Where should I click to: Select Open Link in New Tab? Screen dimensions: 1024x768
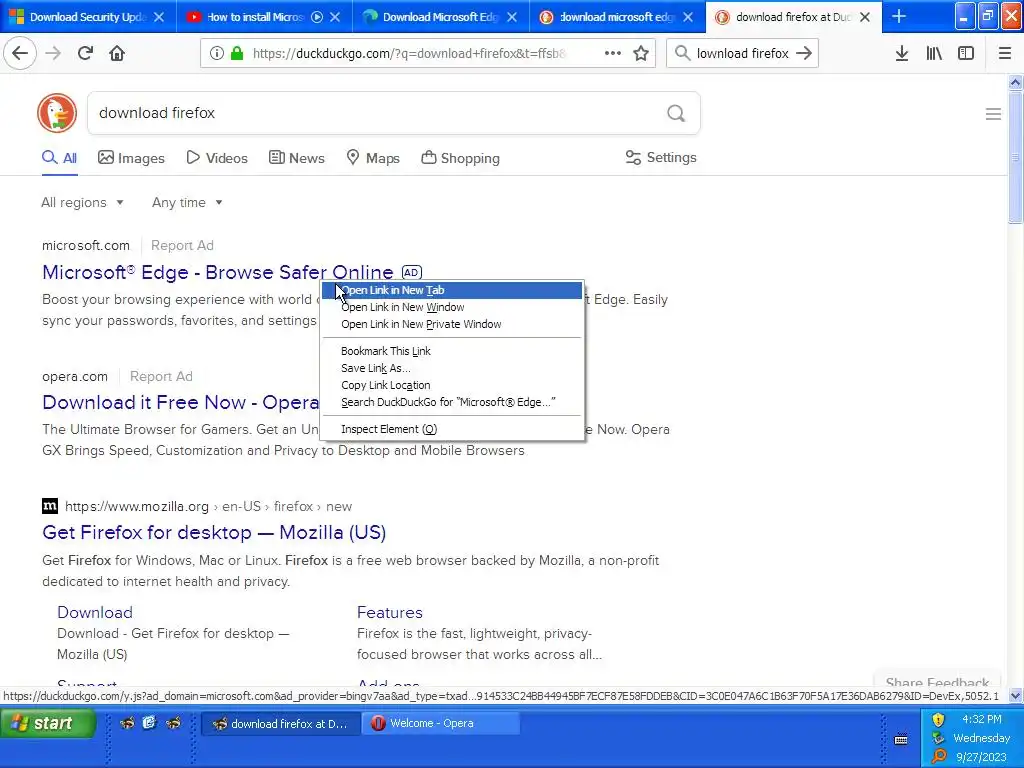click(x=451, y=290)
